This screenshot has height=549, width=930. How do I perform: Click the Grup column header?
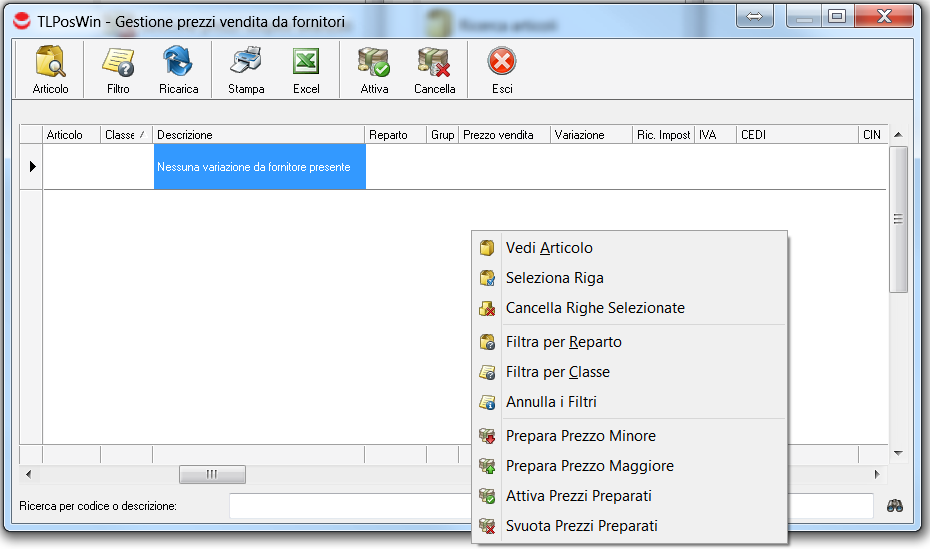click(442, 135)
